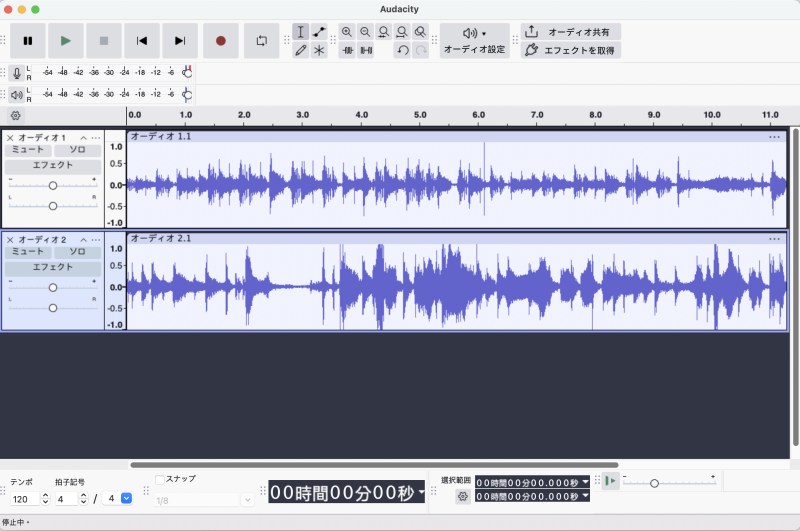Click the tempo stepper arrows
The height and width of the screenshot is (531, 800).
click(x=45, y=499)
